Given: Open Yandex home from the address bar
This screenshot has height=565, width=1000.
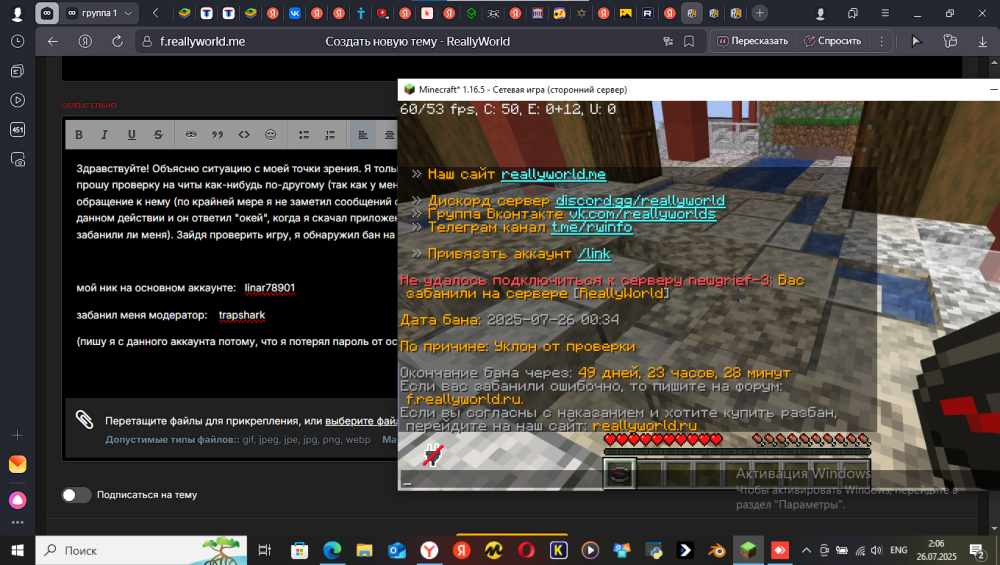Looking at the screenshot, I should click(85, 41).
